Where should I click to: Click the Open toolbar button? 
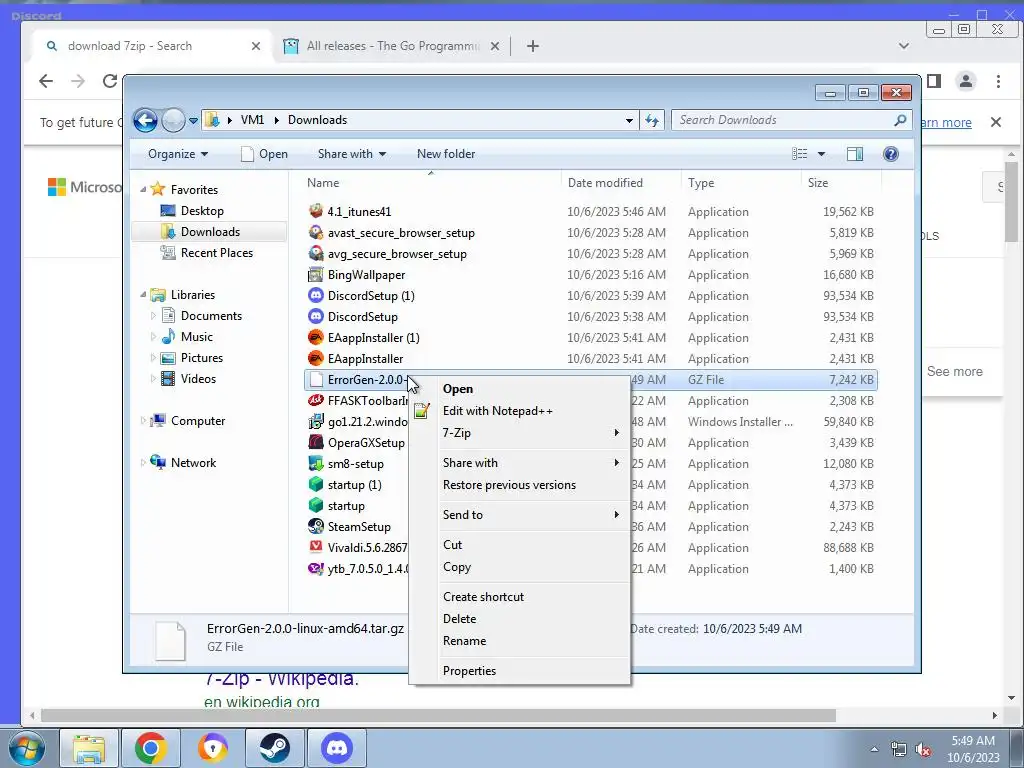[x=264, y=153]
